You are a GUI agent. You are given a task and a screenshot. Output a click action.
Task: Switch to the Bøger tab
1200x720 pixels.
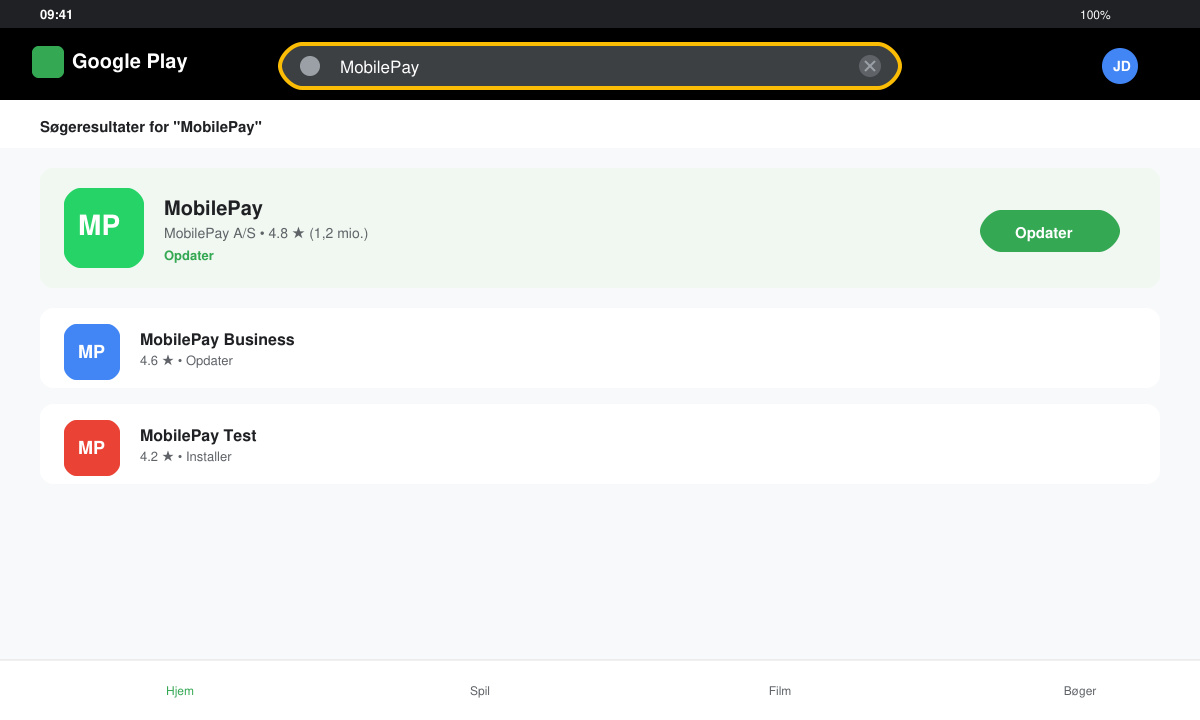point(1080,691)
